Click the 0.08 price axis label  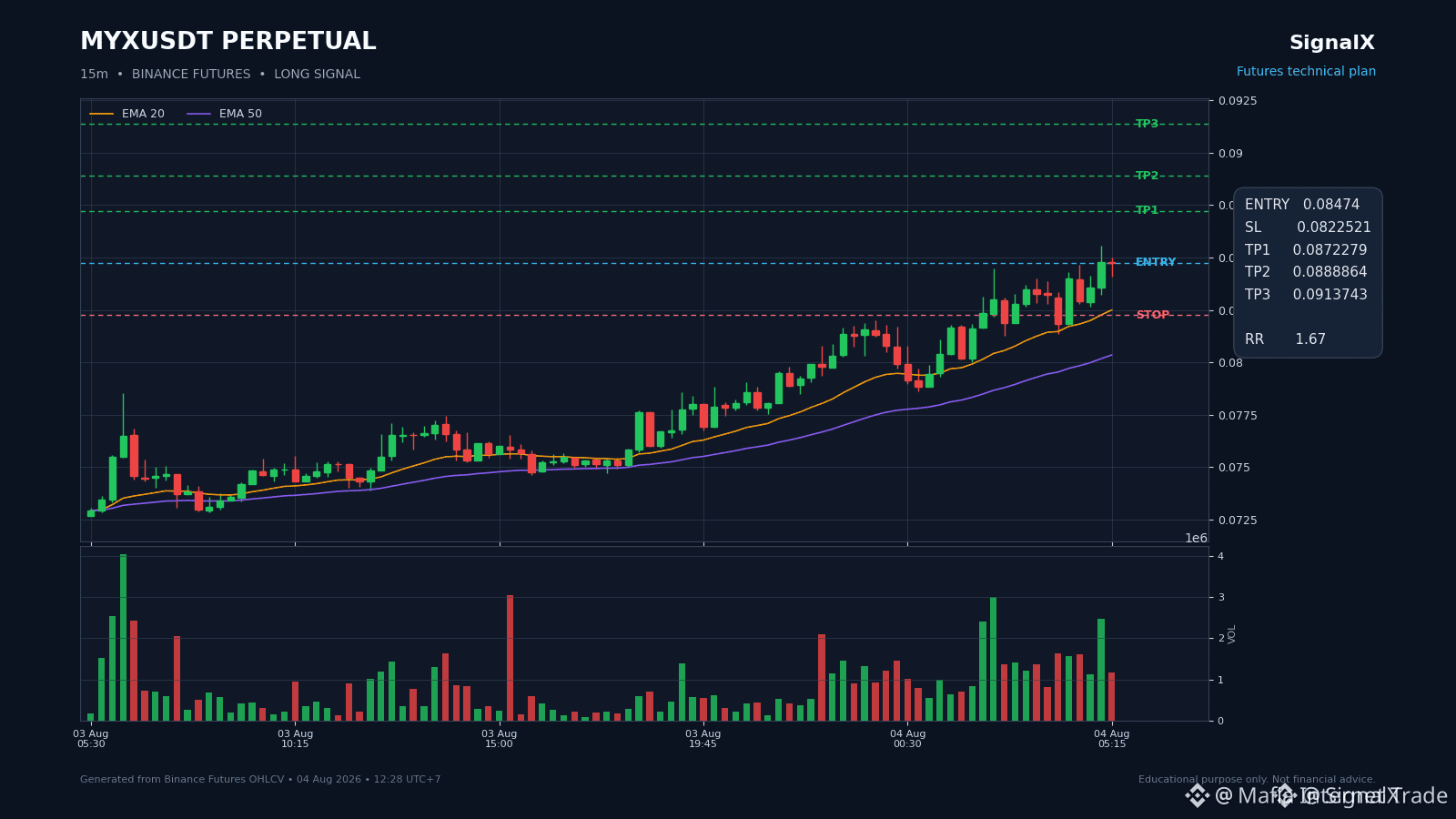pyautogui.click(x=1230, y=363)
